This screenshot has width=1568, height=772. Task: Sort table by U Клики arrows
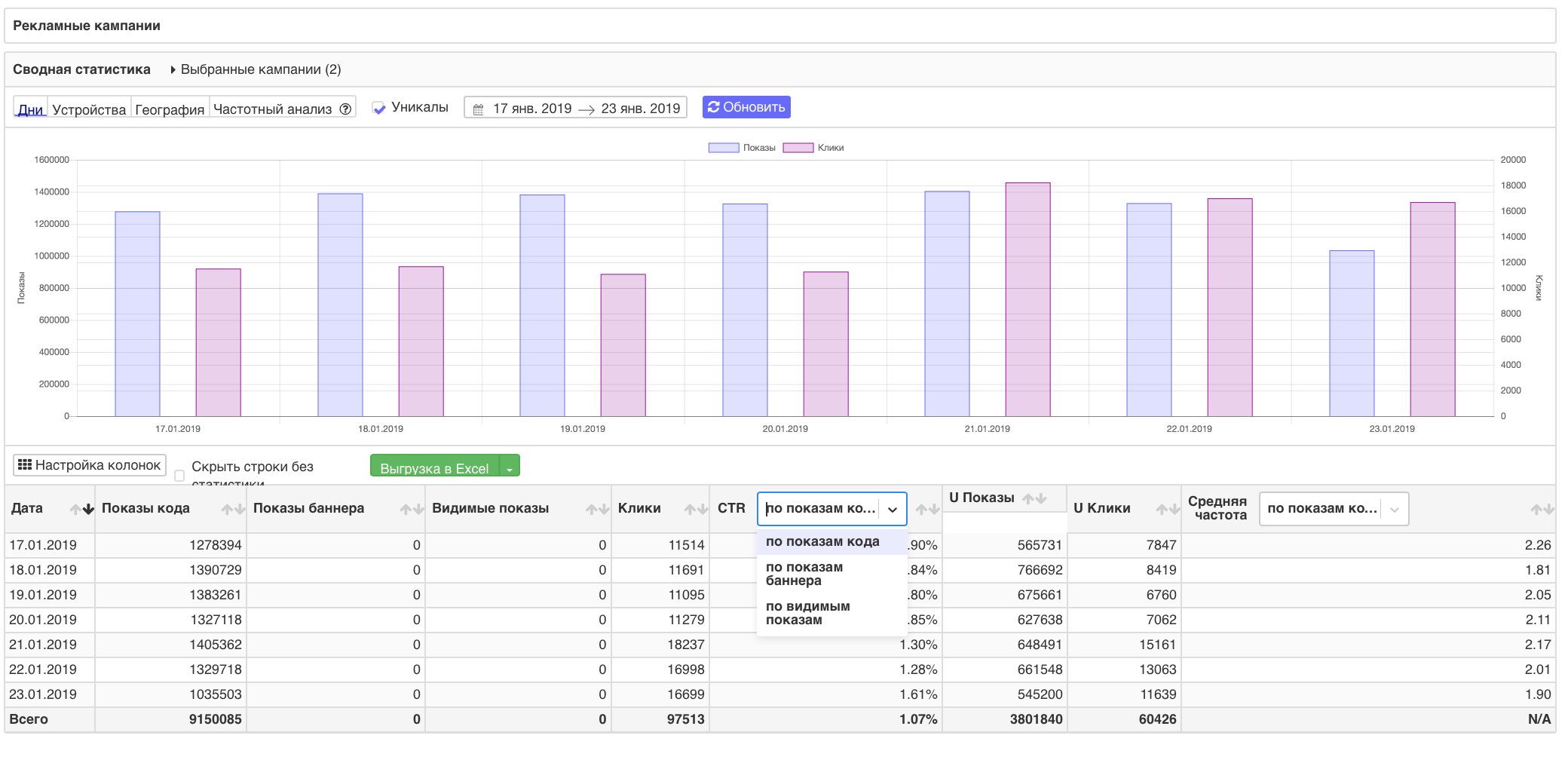pos(1168,509)
